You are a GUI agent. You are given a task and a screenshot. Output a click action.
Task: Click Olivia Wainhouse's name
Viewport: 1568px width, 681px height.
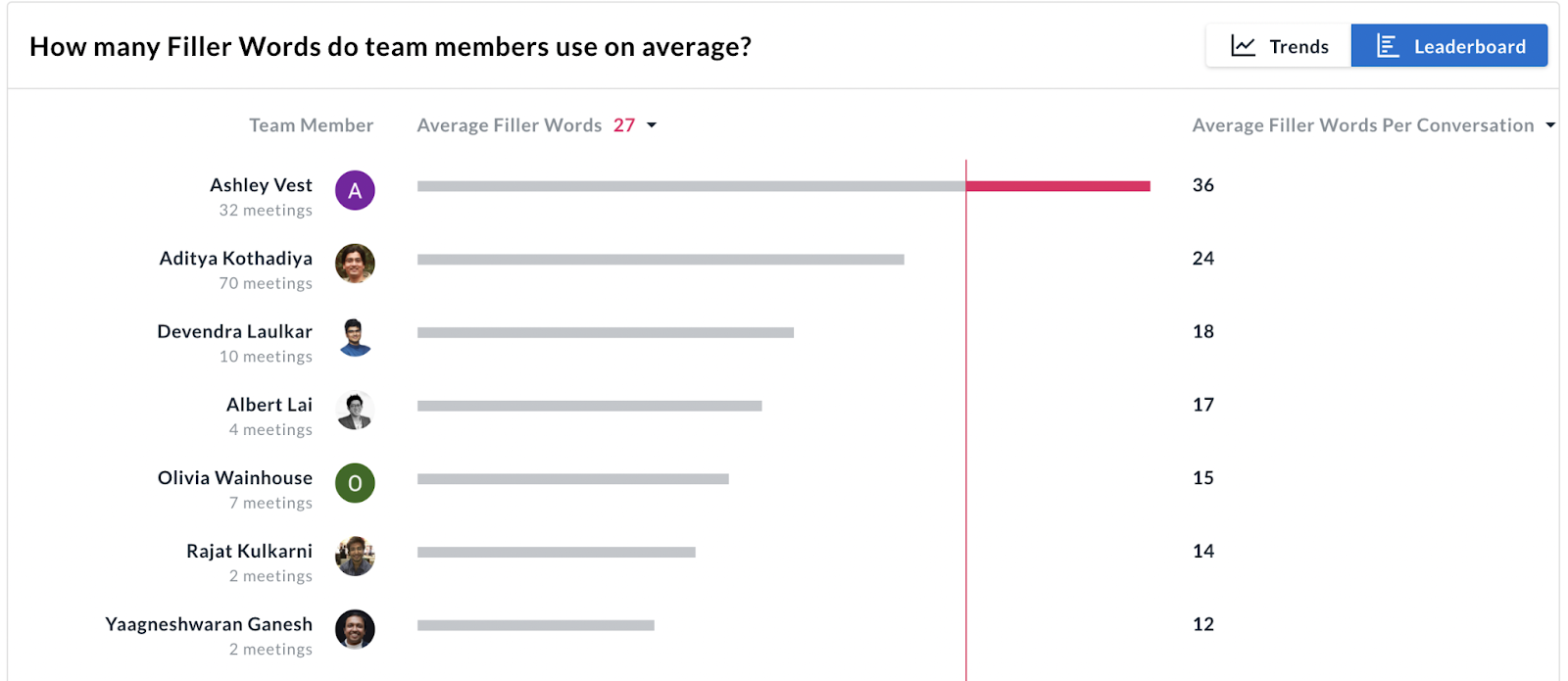pos(235,478)
